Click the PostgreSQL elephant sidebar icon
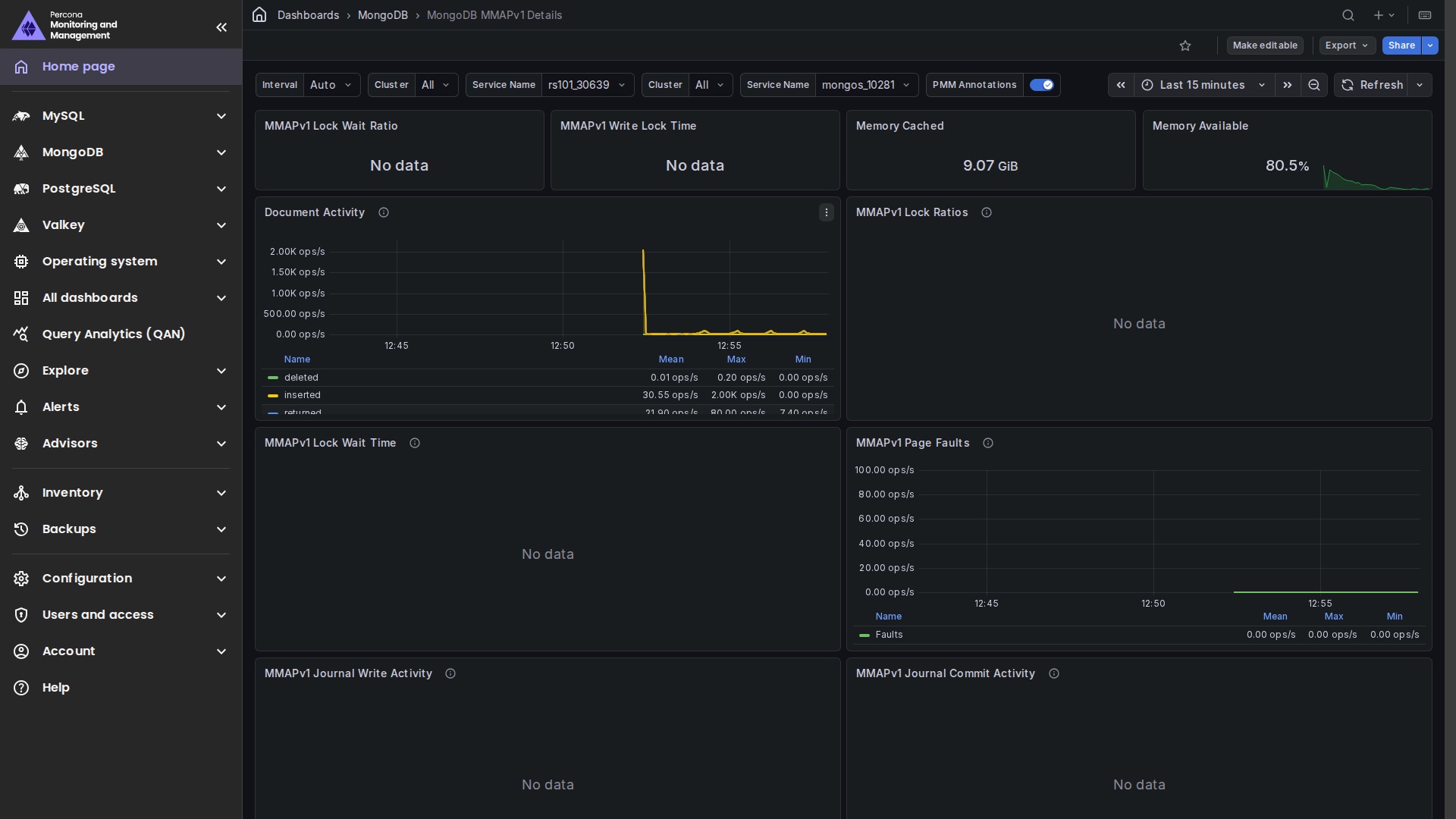Viewport: 1456px width, 819px height. click(21, 189)
